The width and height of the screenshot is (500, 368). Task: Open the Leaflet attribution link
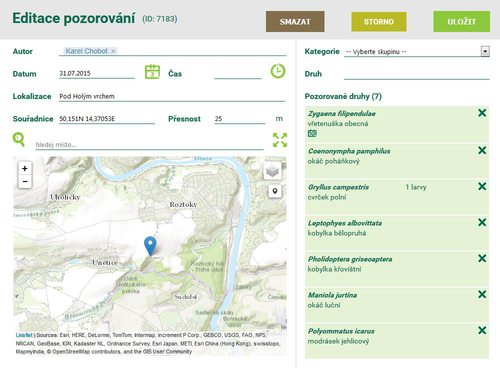[24, 335]
